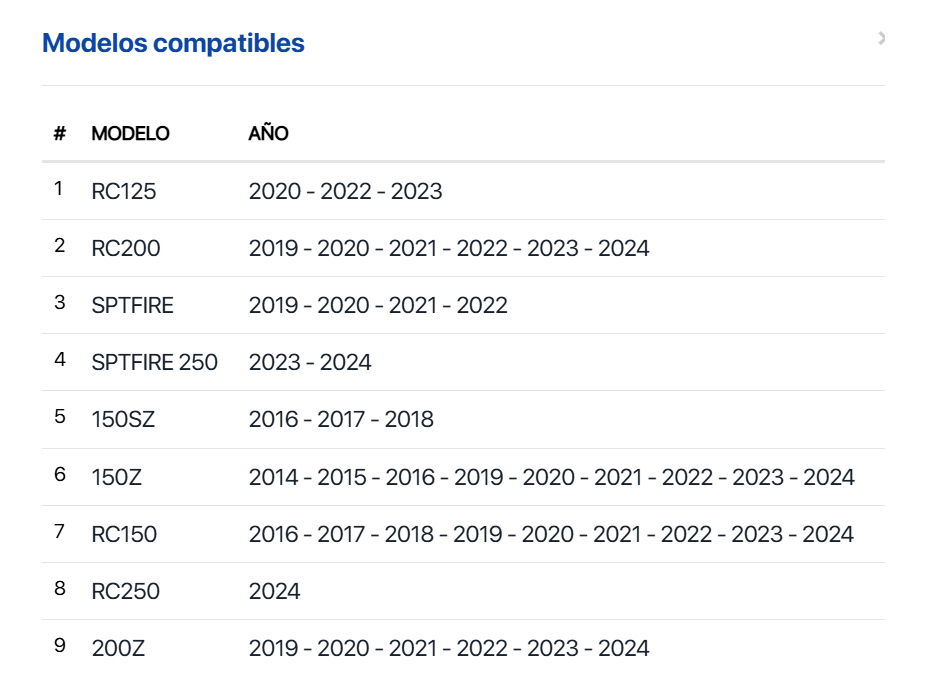The width and height of the screenshot is (927, 688).
Task: Click the RC250 model name
Action: 125,591
